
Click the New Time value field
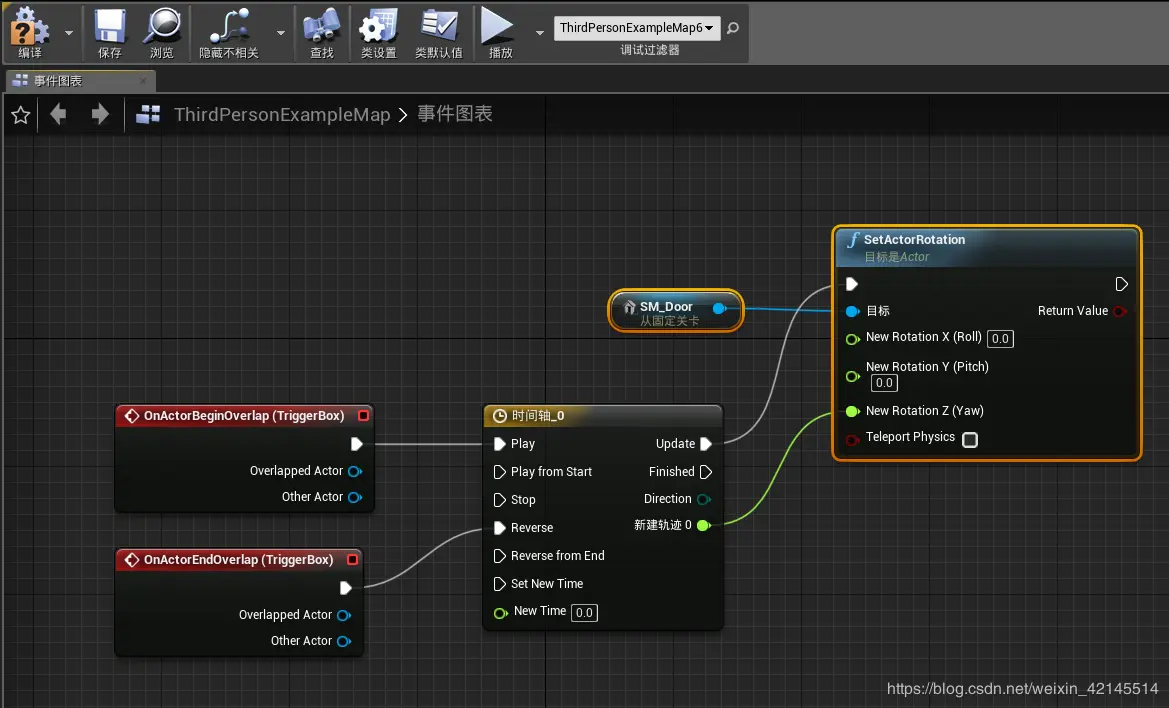584,613
